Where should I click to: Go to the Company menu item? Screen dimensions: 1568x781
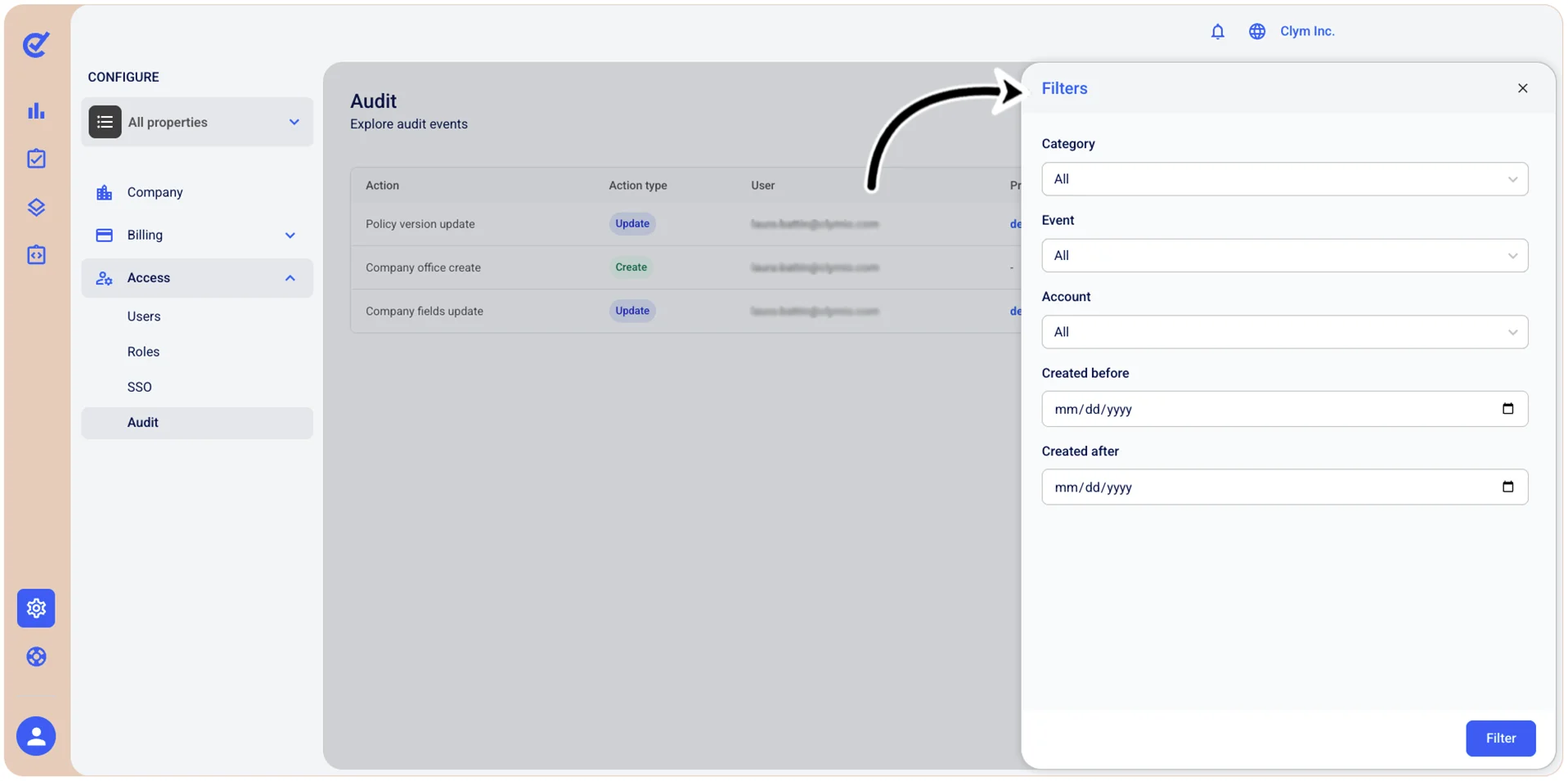click(197, 192)
